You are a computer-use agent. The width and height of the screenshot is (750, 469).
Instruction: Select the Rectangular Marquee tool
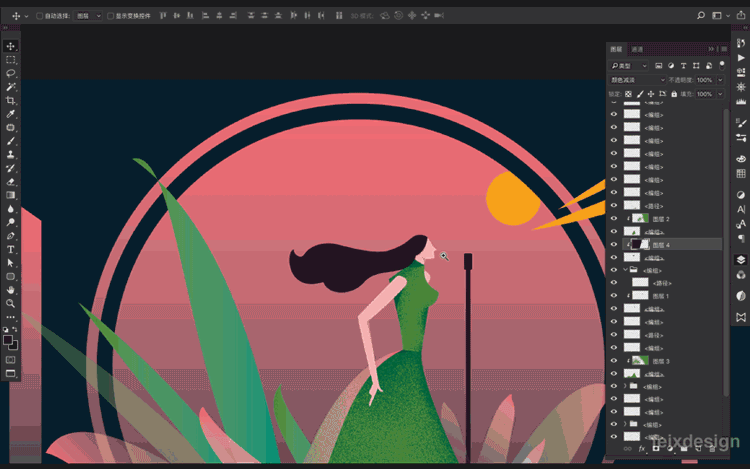[x=11, y=60]
